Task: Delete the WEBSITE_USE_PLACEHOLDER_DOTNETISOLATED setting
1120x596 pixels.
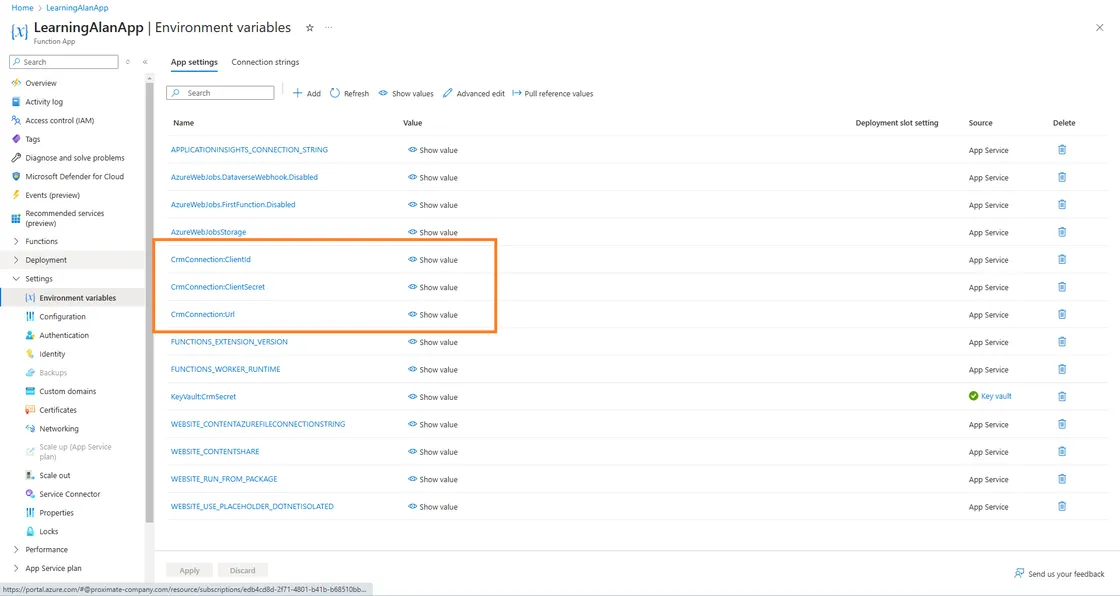Action: pos(1061,507)
